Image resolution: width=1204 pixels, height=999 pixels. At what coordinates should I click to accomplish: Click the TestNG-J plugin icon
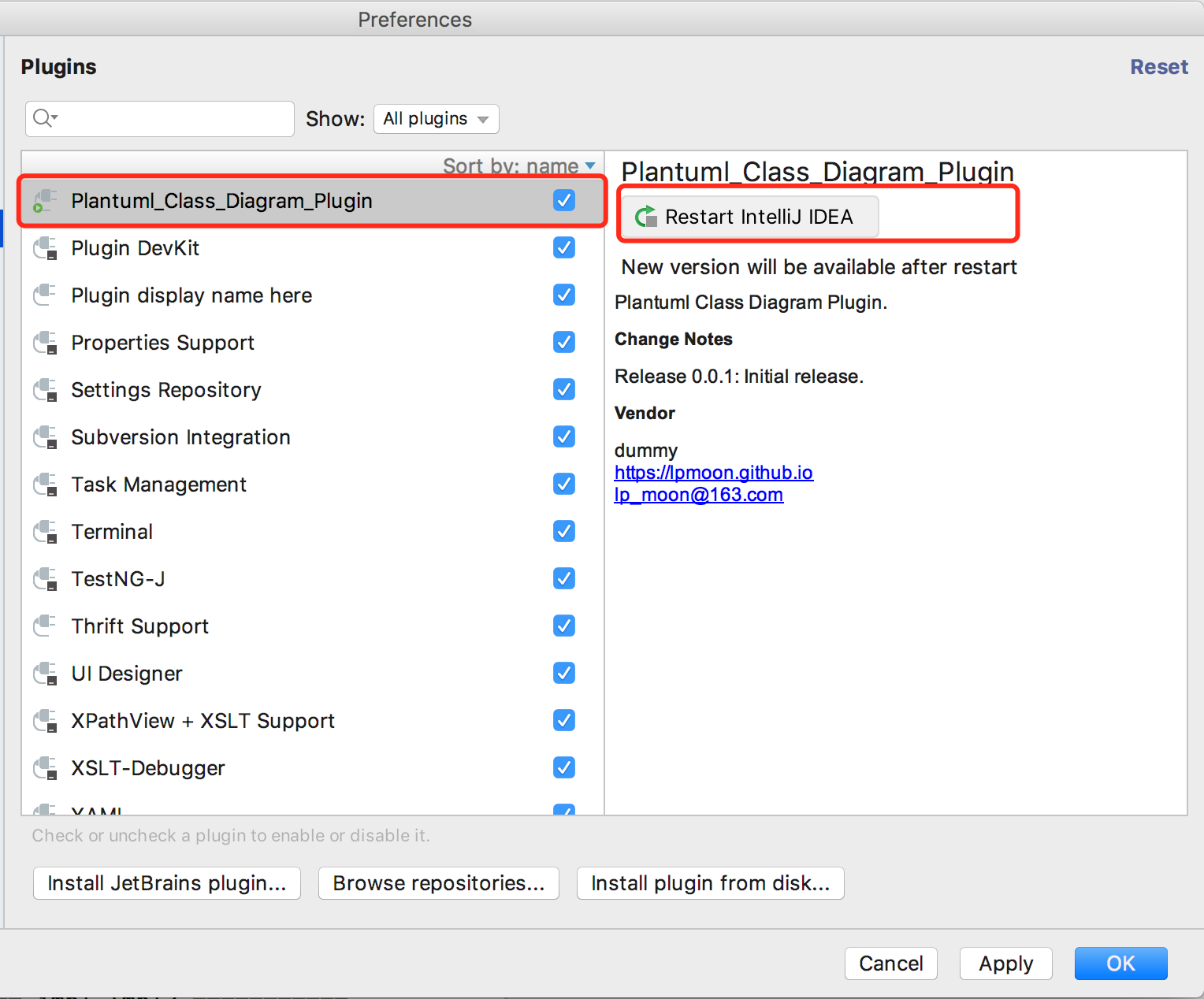click(45, 579)
